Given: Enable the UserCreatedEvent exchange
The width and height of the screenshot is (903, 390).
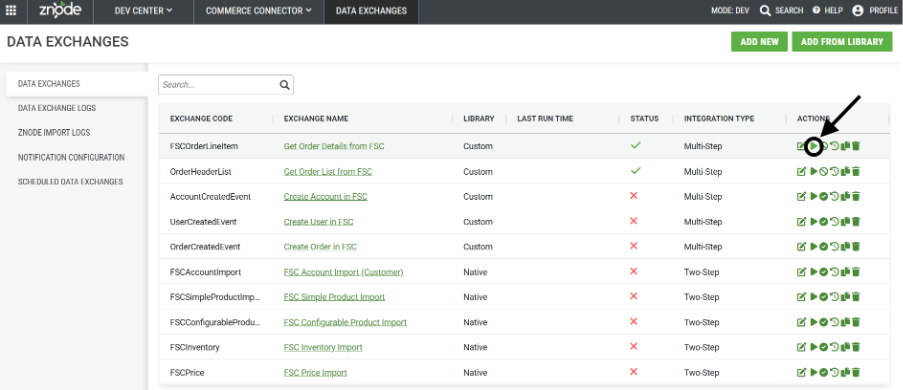Looking at the screenshot, I should click(824, 221).
